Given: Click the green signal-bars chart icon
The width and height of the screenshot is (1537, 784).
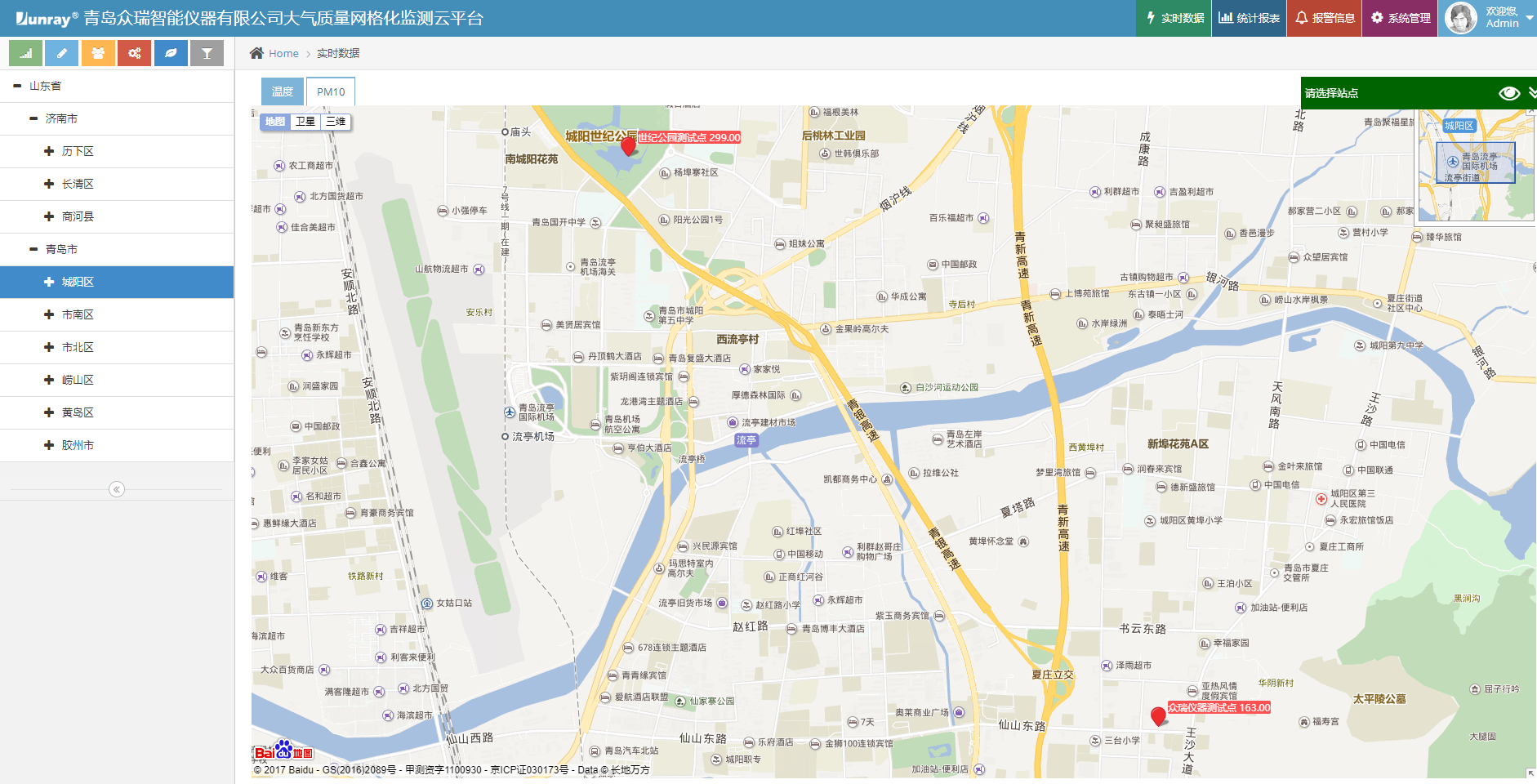Looking at the screenshot, I should coord(25,53).
